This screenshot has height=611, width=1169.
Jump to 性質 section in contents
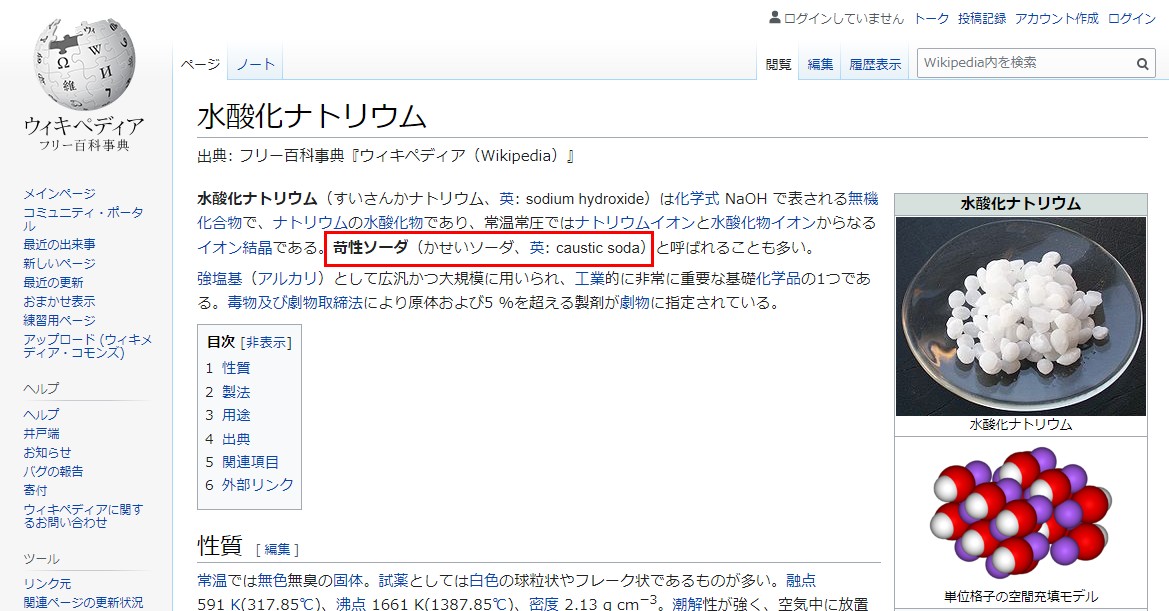(236, 368)
